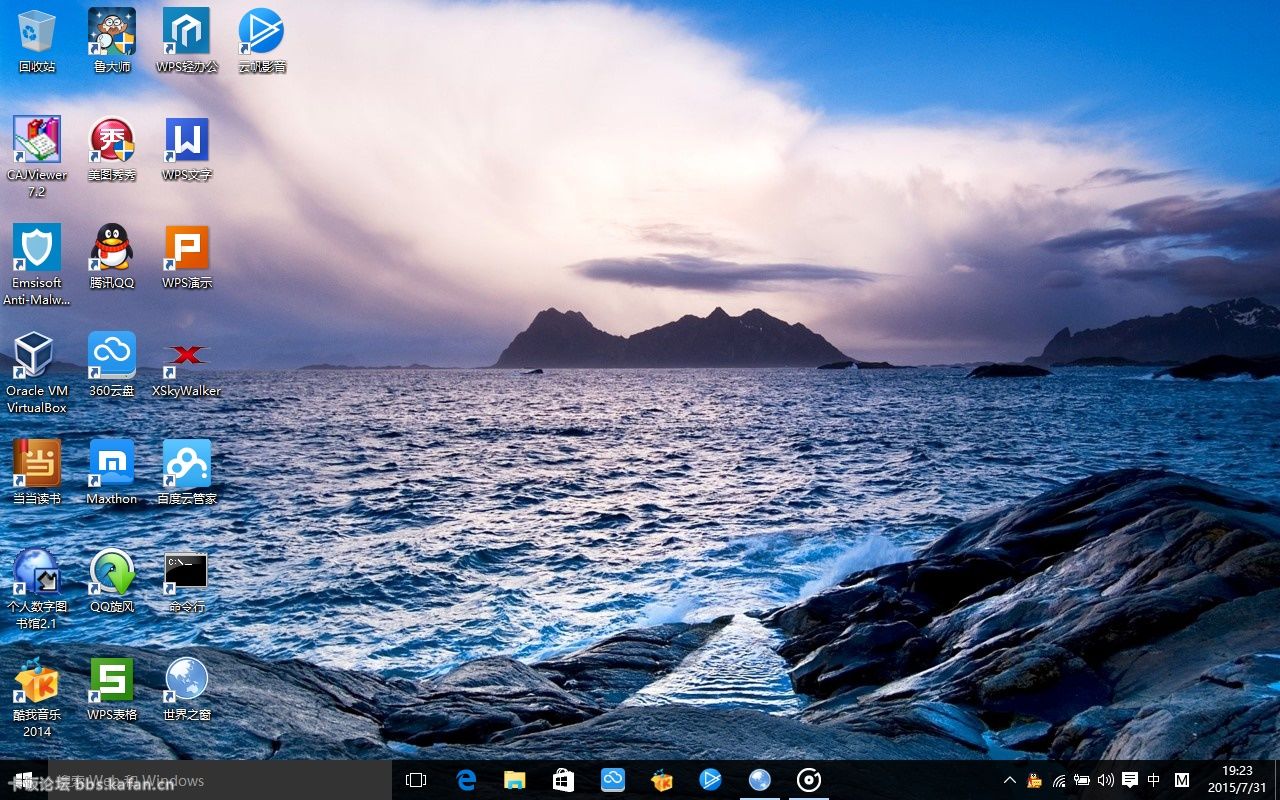The width and height of the screenshot is (1280, 800).
Task: Click the Windows Start button
Action: coord(22,780)
